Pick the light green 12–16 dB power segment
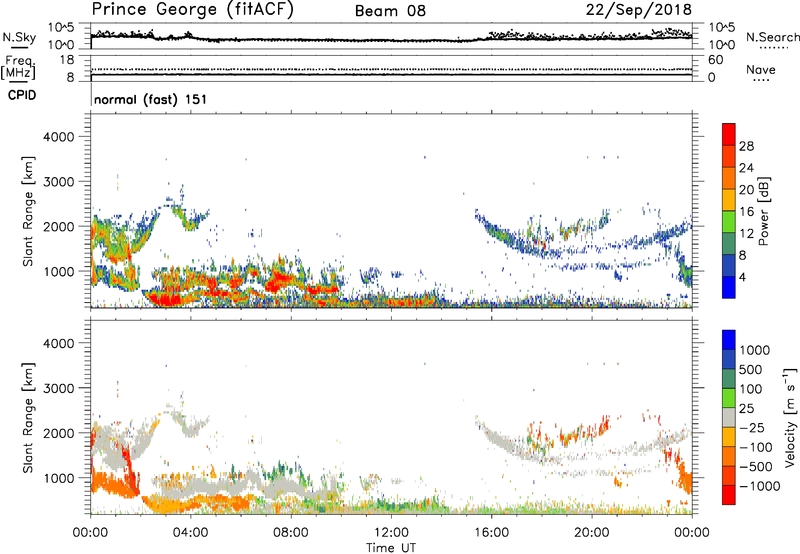 (729, 222)
